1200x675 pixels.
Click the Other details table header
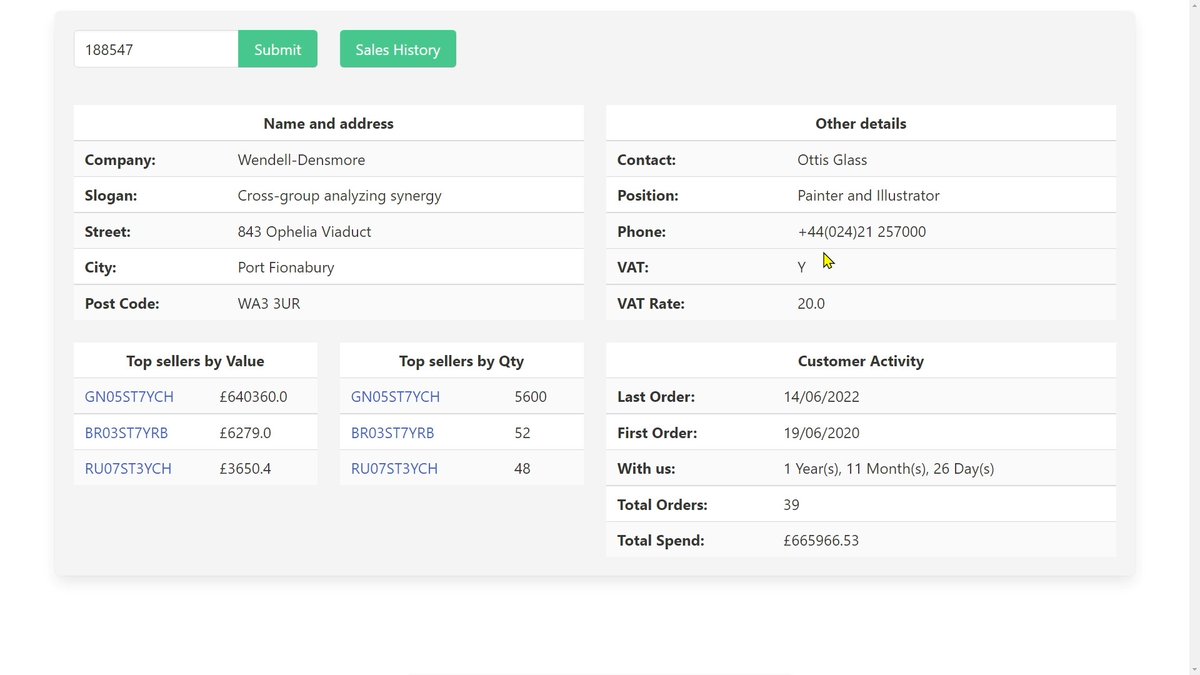tap(861, 124)
